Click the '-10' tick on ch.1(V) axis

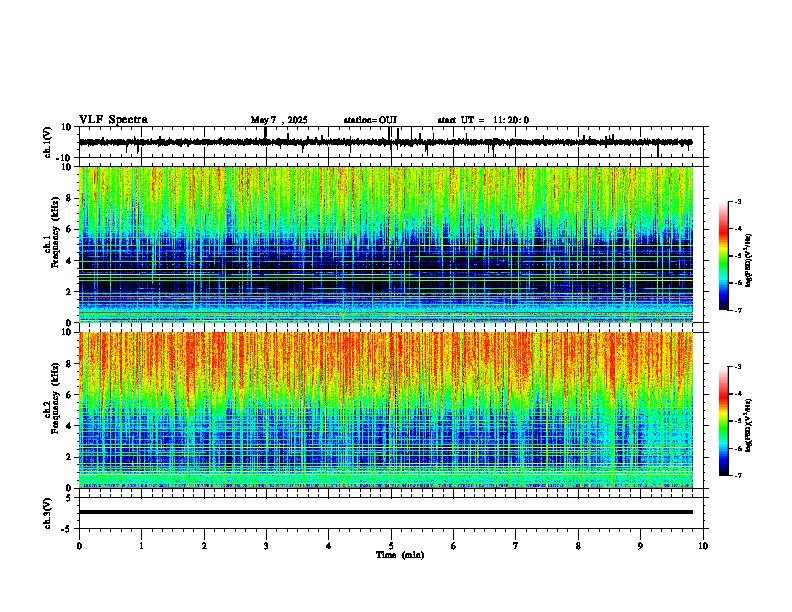tap(64, 158)
